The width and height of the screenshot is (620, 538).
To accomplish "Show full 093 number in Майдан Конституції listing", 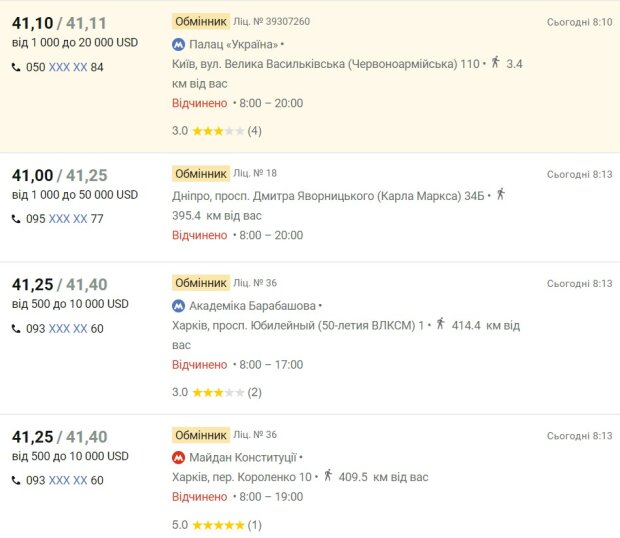I will coord(68,480).
